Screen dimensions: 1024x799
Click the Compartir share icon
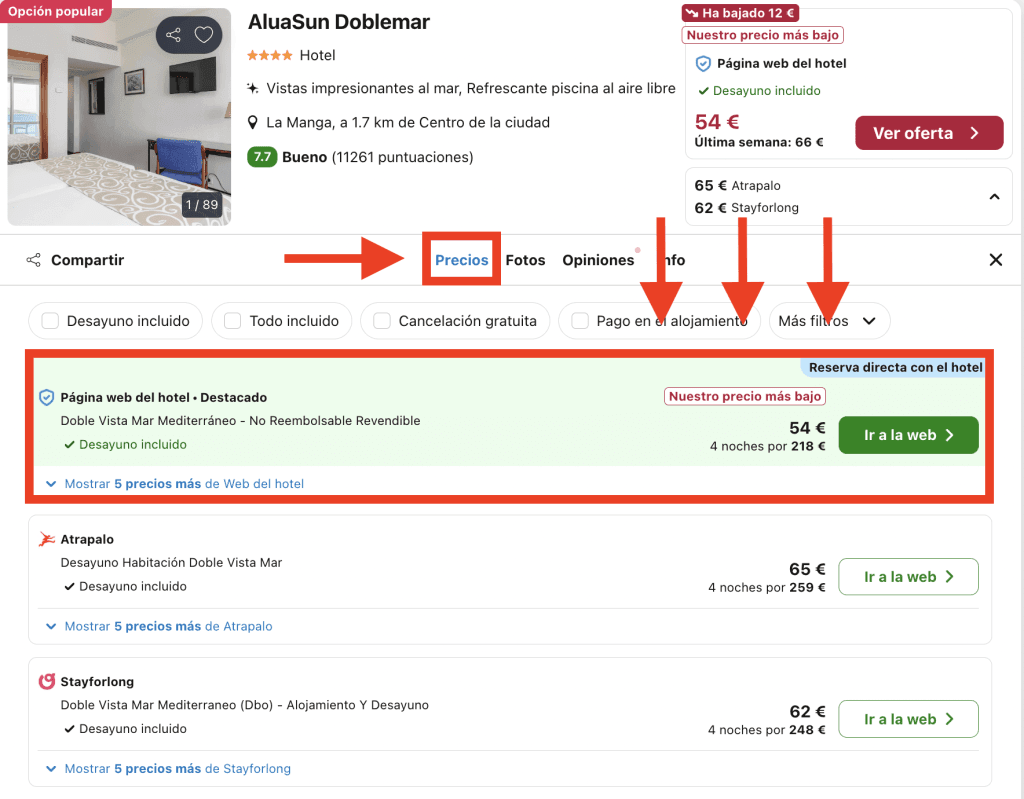point(34,260)
